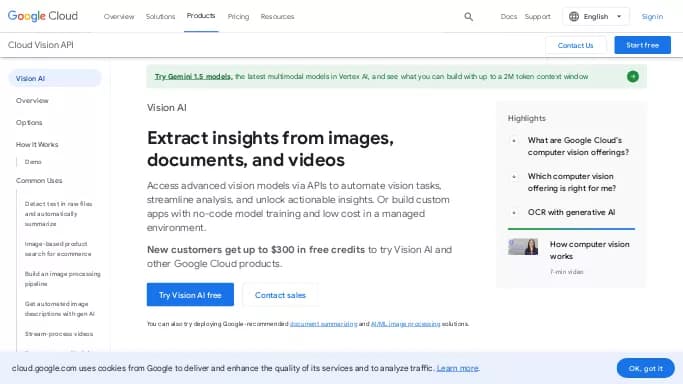This screenshot has width=683, height=384.
Task: Open the Pricing nav item
Action: (x=238, y=17)
